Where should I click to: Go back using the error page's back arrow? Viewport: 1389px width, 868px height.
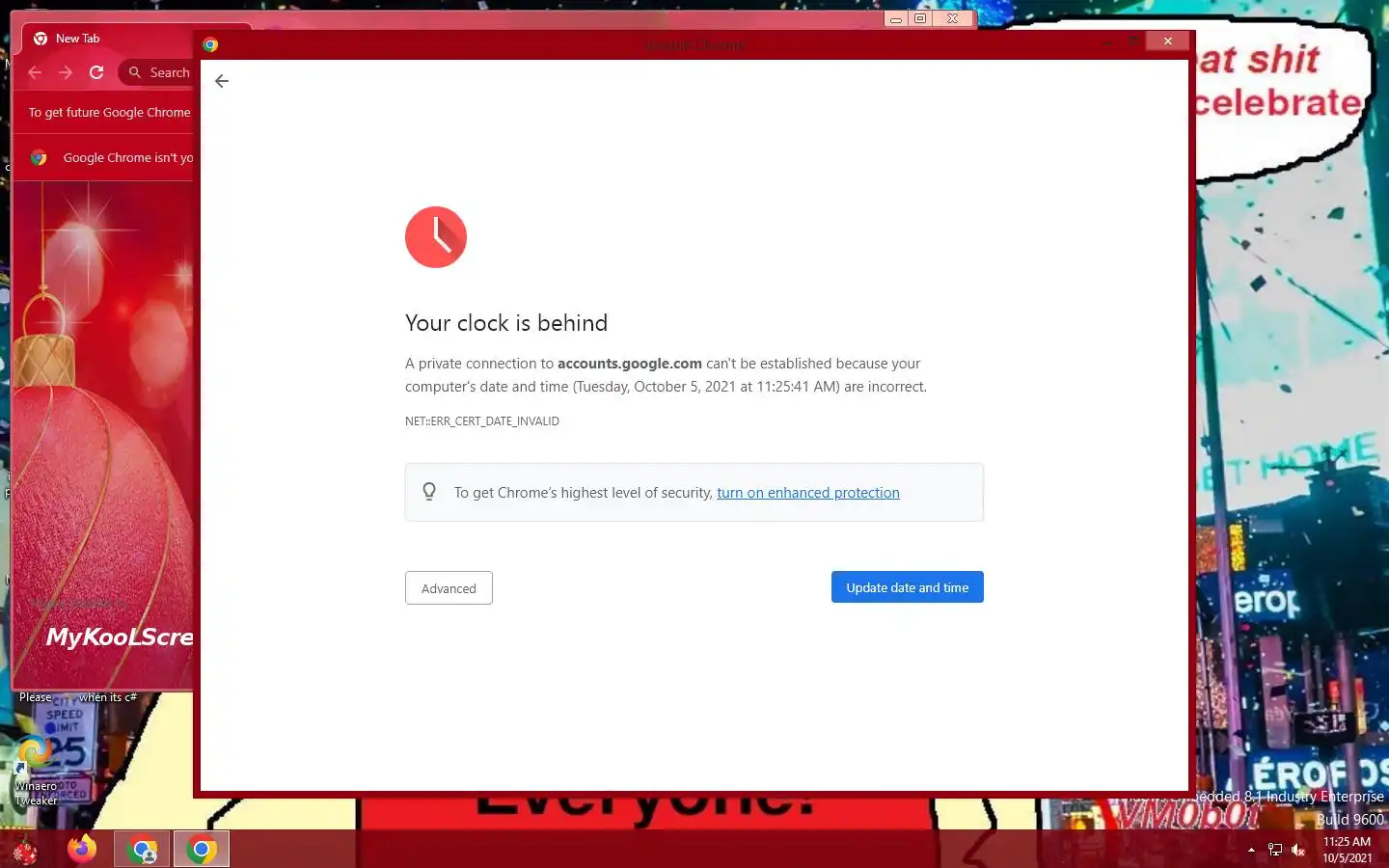pyautogui.click(x=222, y=81)
